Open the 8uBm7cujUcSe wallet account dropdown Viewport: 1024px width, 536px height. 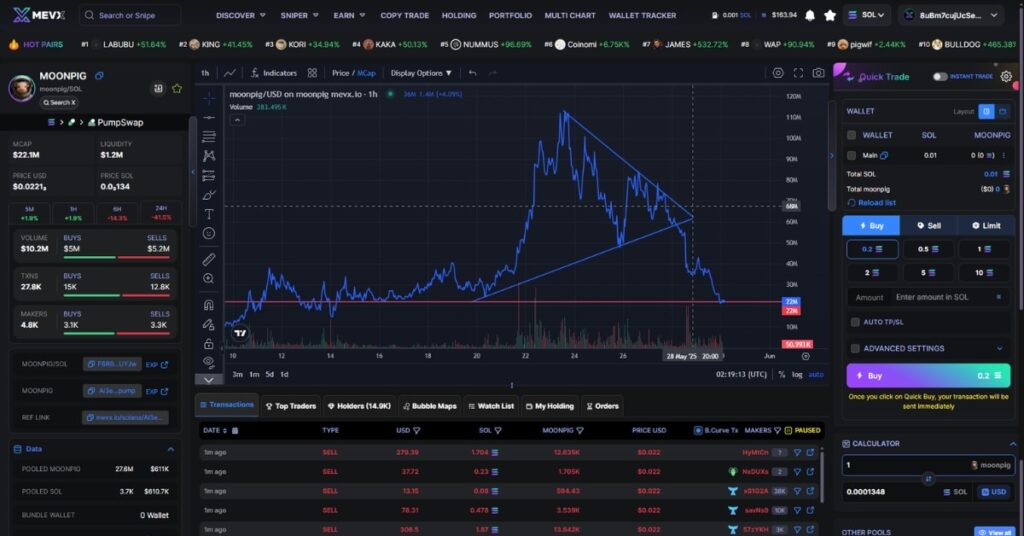951,15
